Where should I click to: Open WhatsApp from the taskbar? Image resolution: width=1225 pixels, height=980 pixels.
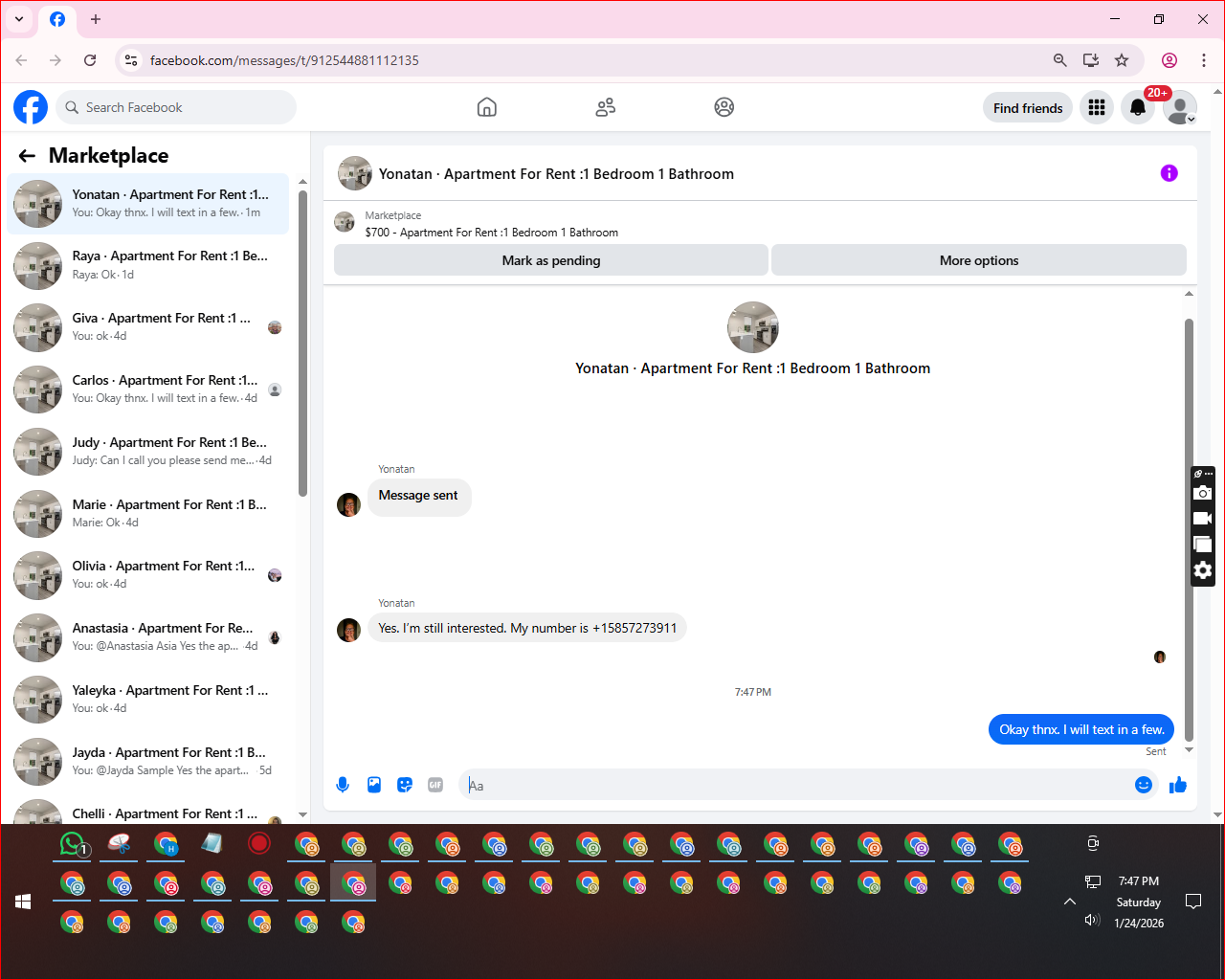[74, 844]
